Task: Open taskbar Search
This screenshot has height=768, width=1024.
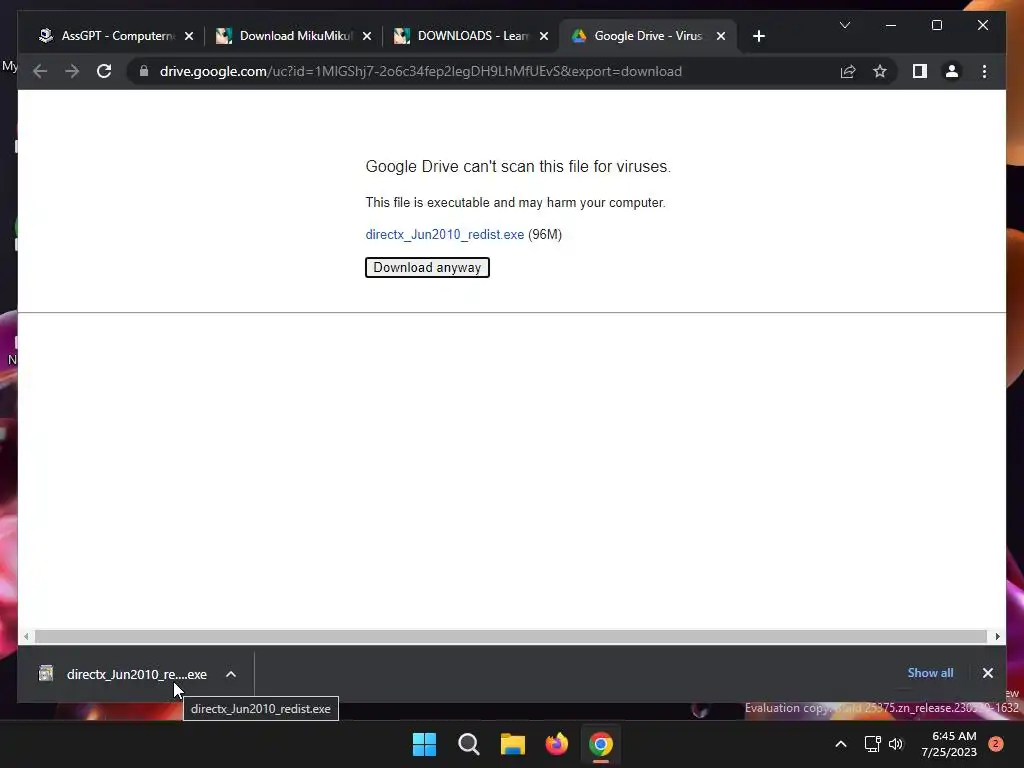Action: [x=469, y=744]
